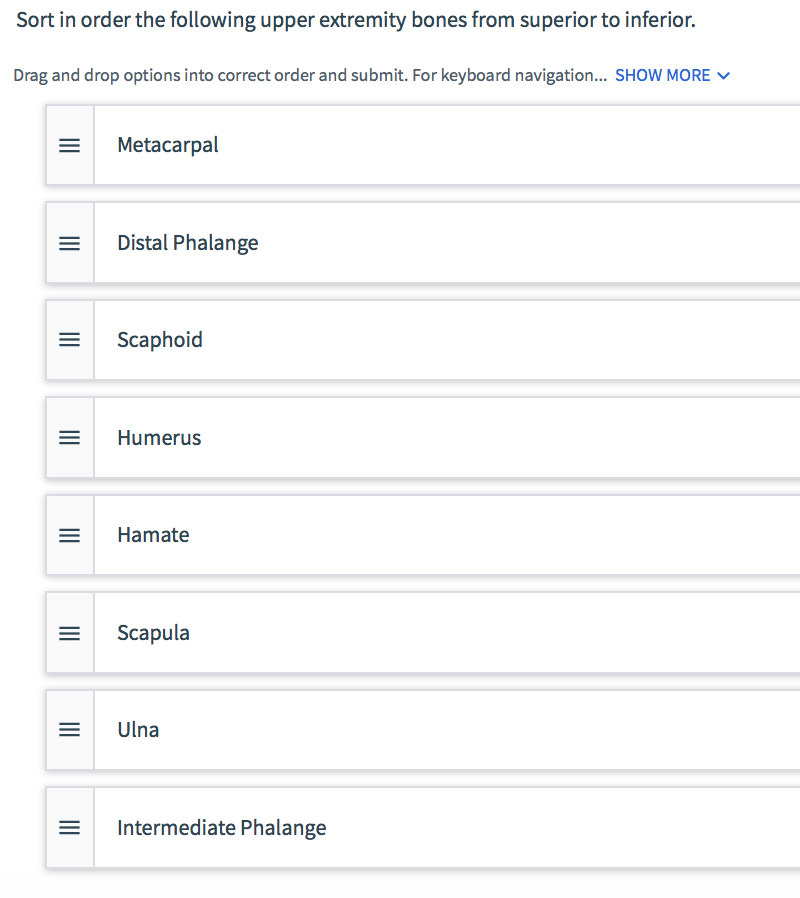Click the drag and drop instruction text
Screen dimensions: 800x898
pos(310,76)
